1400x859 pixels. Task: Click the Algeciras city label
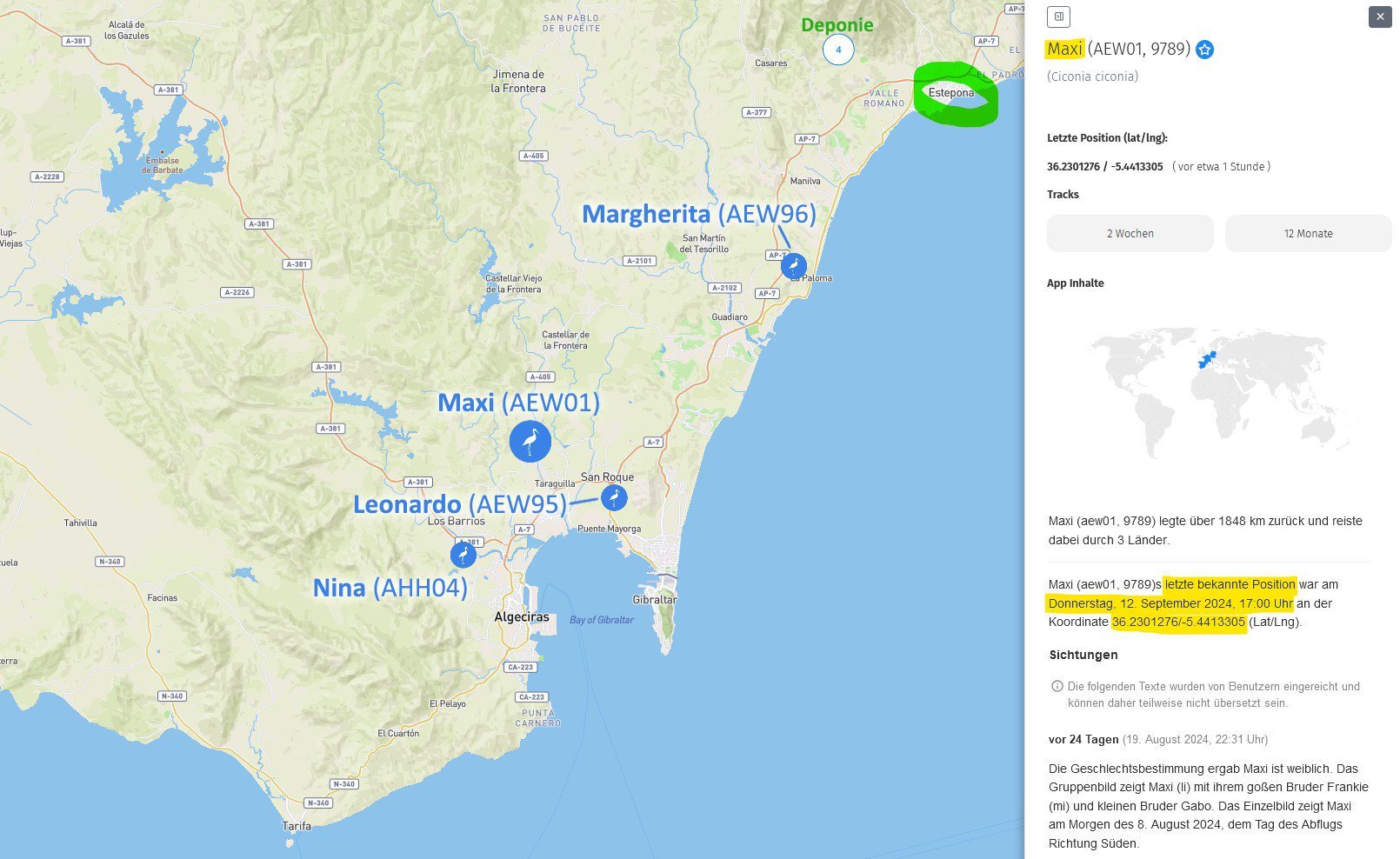522,617
